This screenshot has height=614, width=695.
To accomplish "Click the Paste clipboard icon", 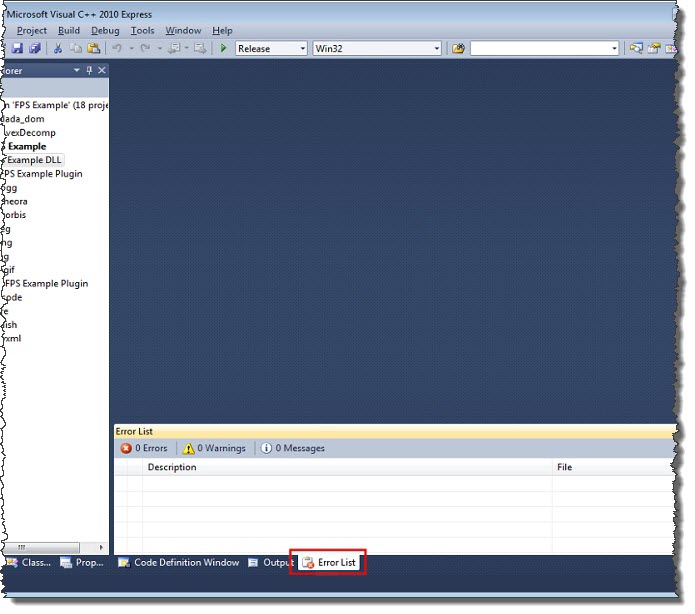I will [93, 48].
